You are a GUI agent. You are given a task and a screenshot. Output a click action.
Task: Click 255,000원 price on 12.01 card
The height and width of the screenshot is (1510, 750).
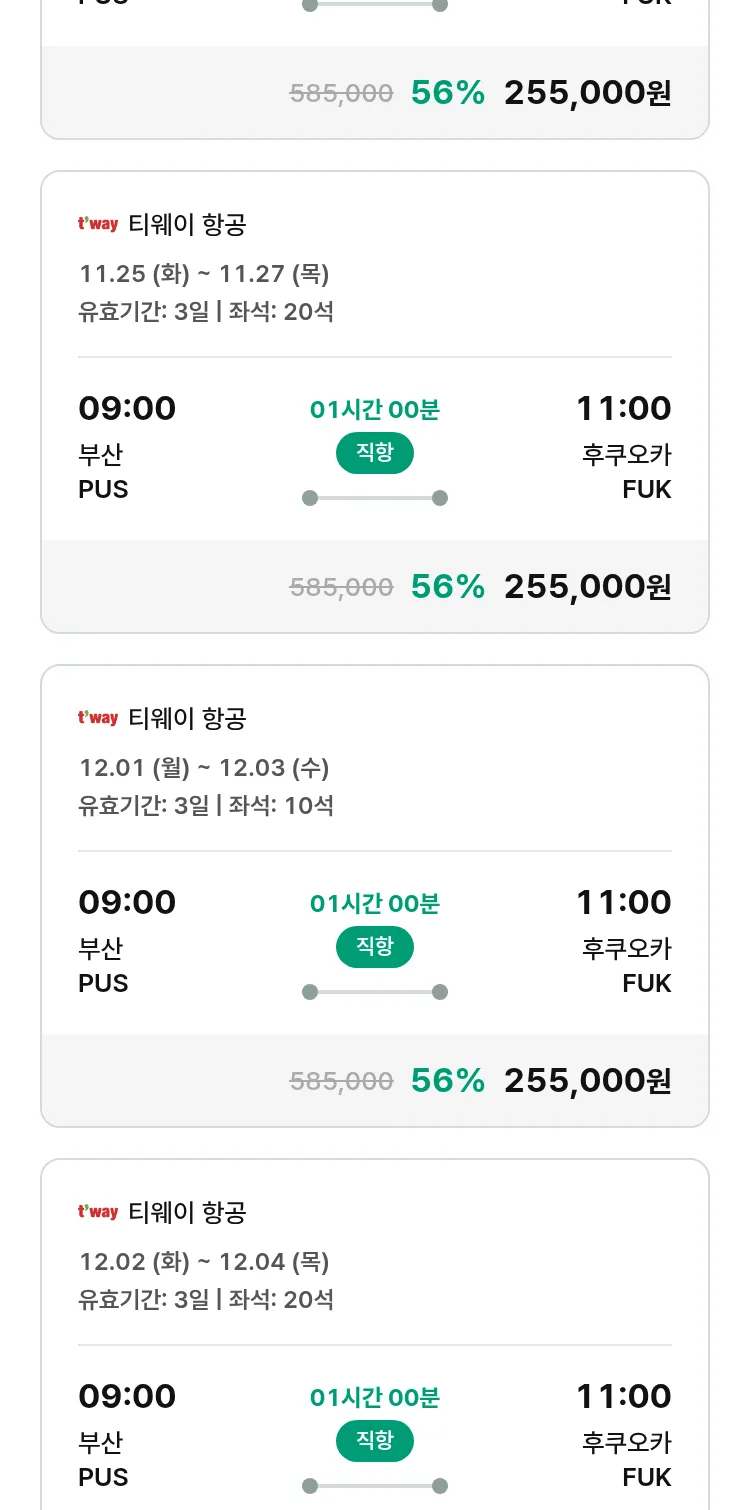coord(587,1081)
